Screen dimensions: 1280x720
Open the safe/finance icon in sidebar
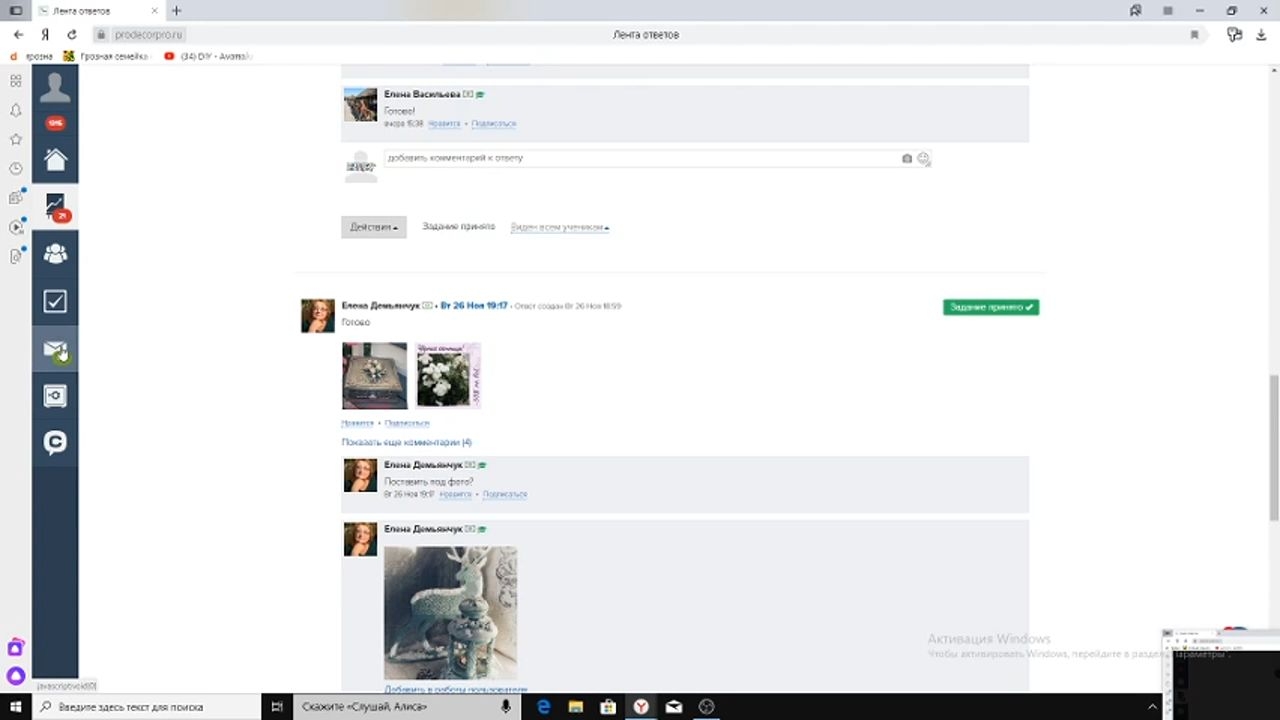click(55, 396)
